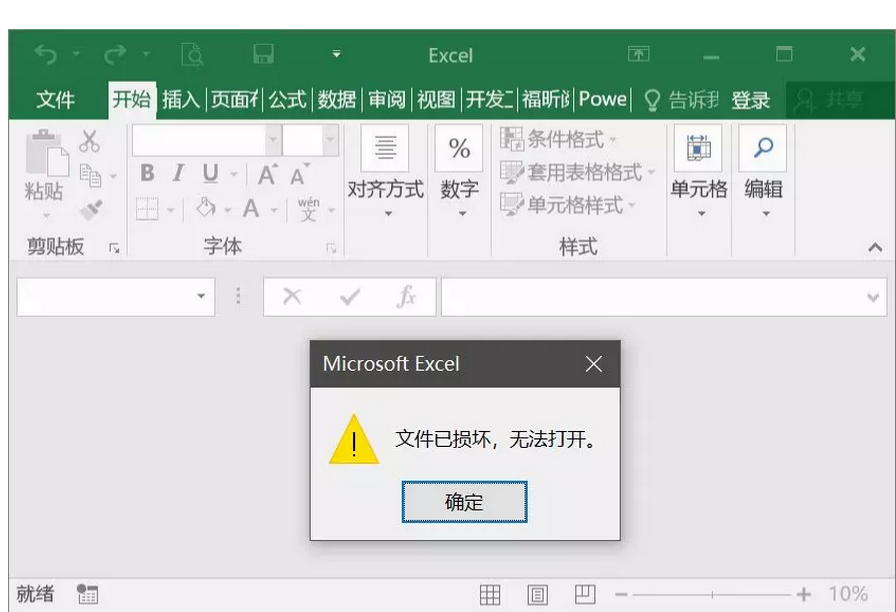Click the Redo arrow in title bar
Viewport: 896px width, 612px height.
coord(115,55)
